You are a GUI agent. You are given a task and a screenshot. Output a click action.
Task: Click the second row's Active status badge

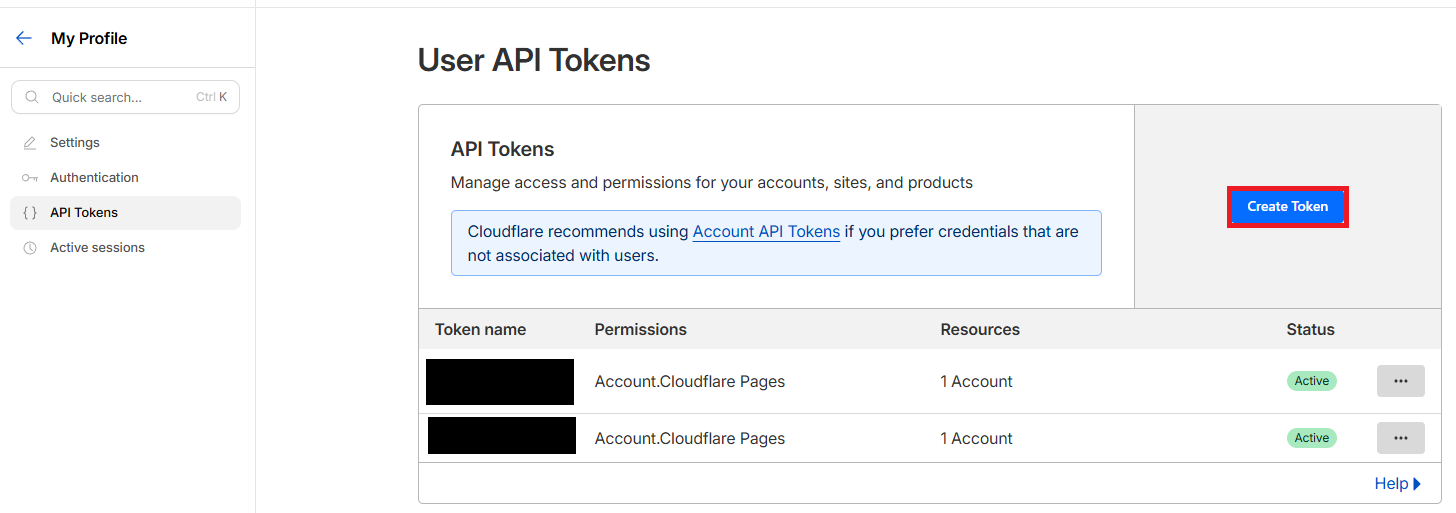point(1311,438)
